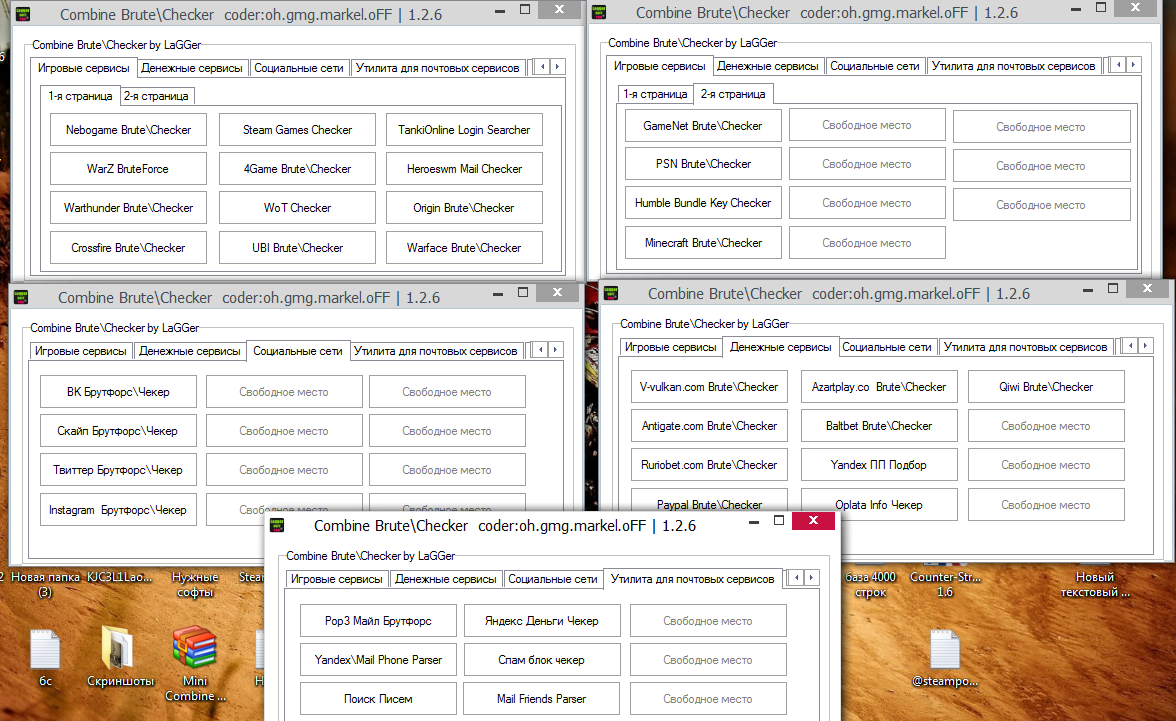Open Instagram Брутфорс\Чекер
The width and height of the screenshot is (1176, 721).
118,509
